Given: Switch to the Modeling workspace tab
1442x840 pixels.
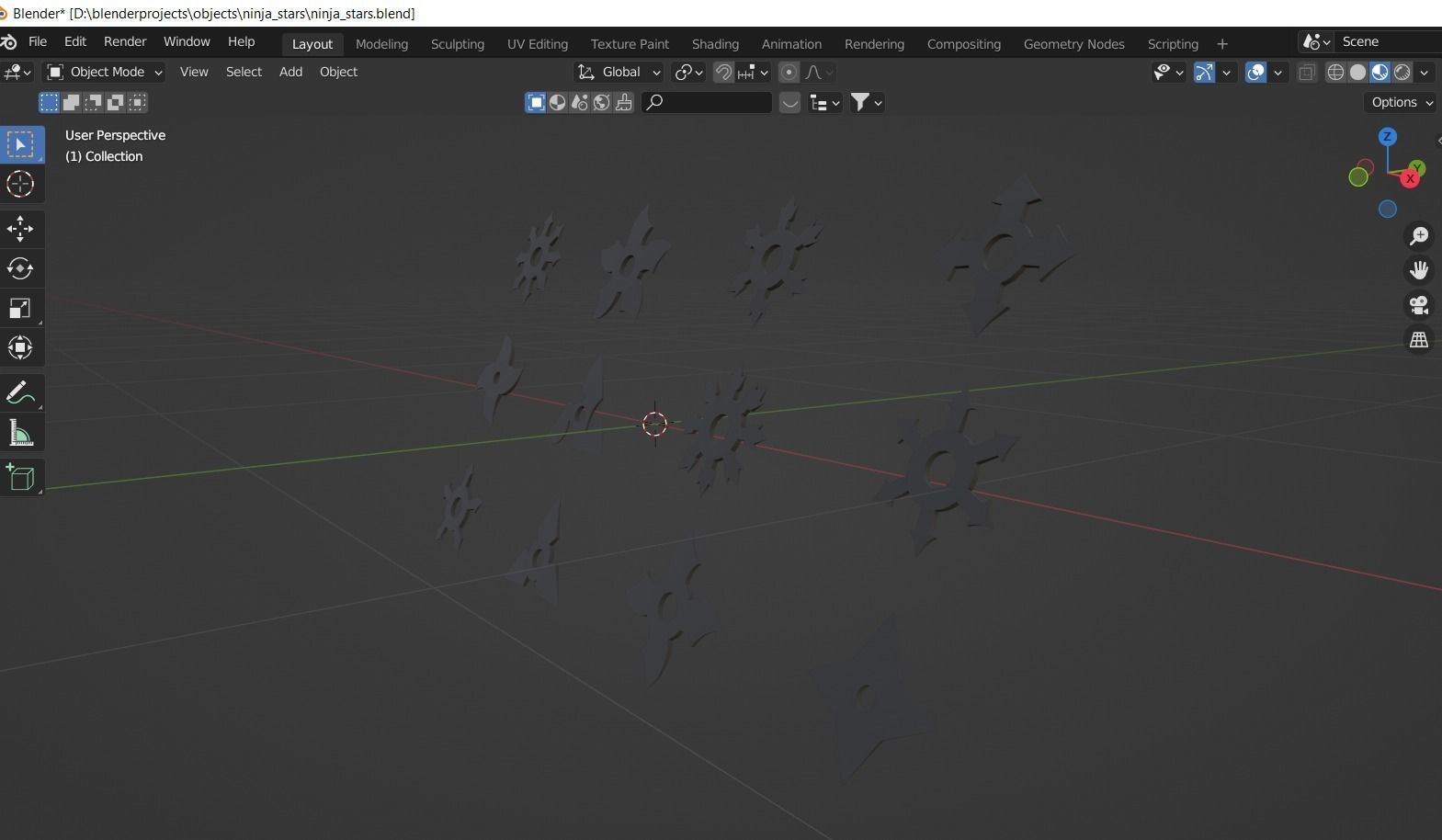Looking at the screenshot, I should (381, 43).
